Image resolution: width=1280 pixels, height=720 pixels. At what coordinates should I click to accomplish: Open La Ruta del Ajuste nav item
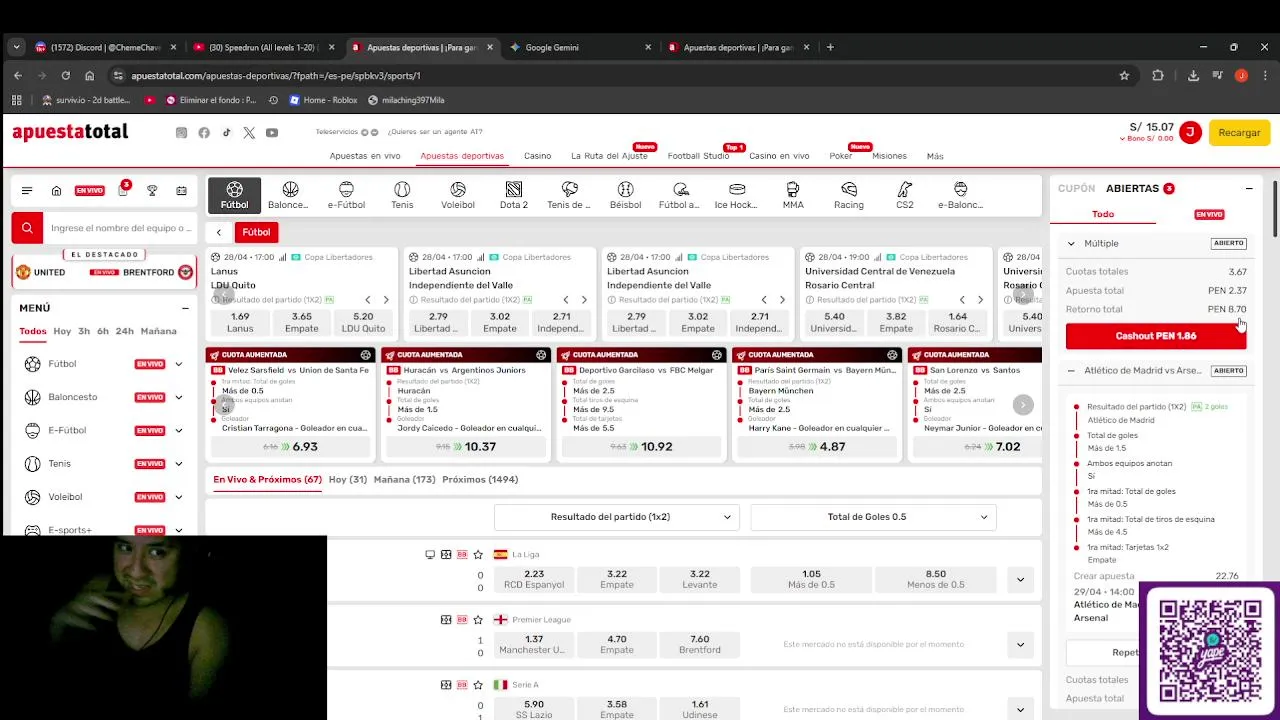(609, 156)
